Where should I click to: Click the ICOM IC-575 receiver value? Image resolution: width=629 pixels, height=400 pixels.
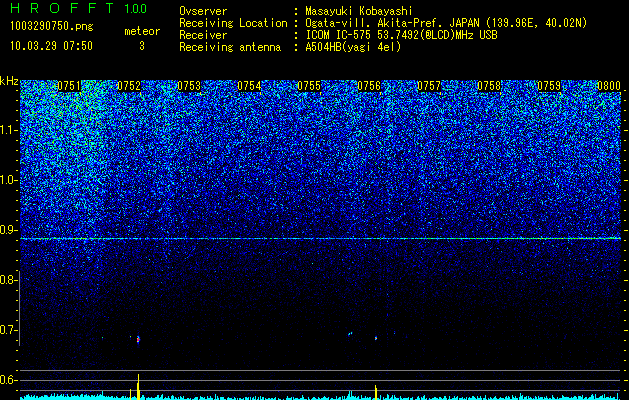click(401, 35)
